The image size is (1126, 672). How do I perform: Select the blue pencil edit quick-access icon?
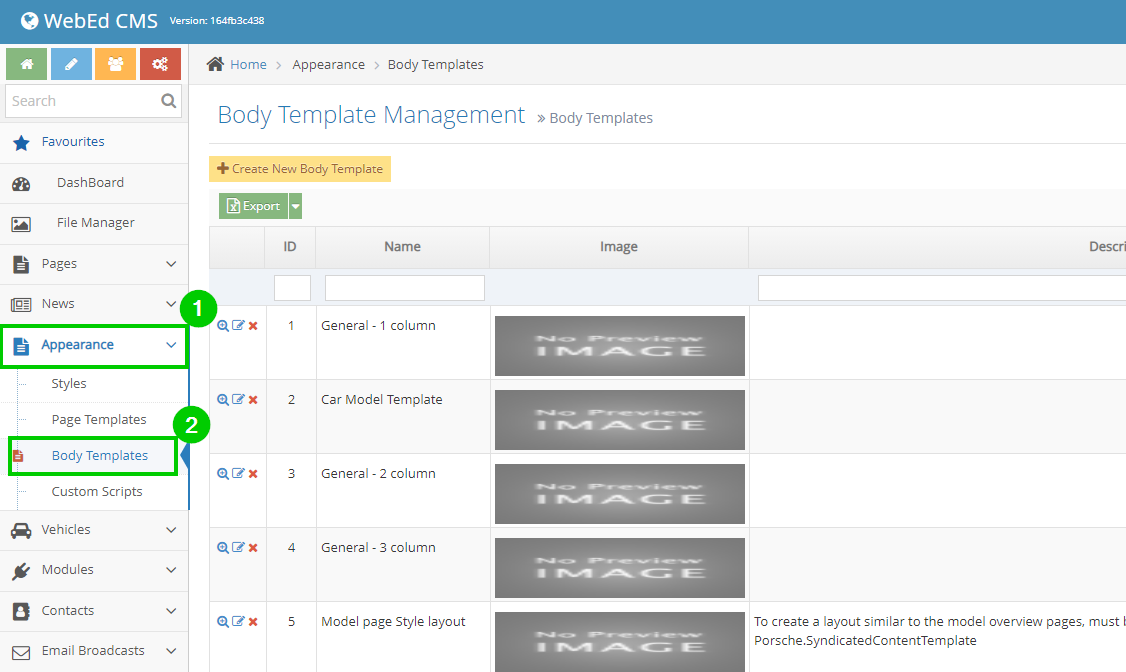click(x=70, y=63)
